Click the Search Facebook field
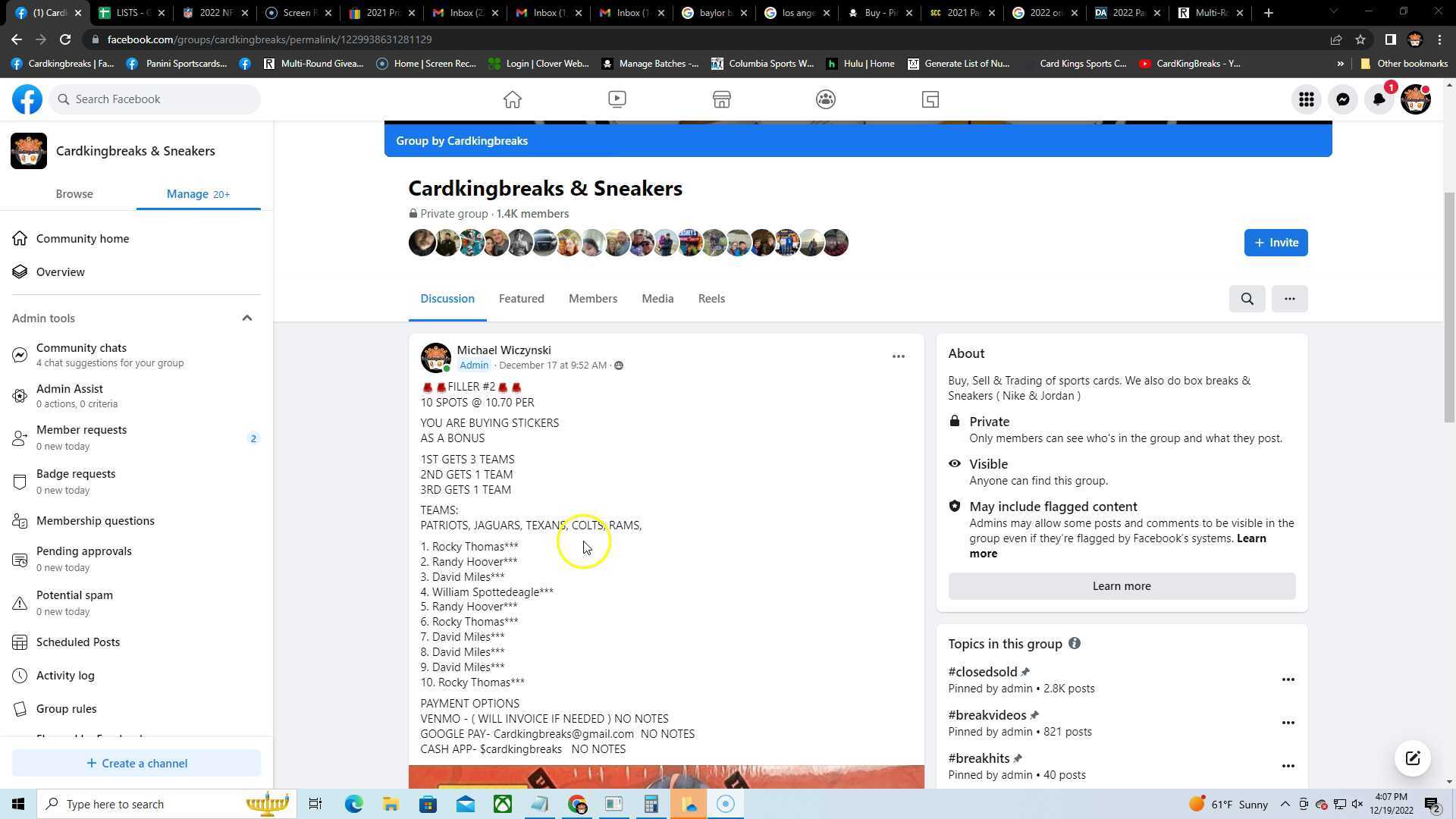Image resolution: width=1456 pixels, height=819 pixels. tap(155, 99)
